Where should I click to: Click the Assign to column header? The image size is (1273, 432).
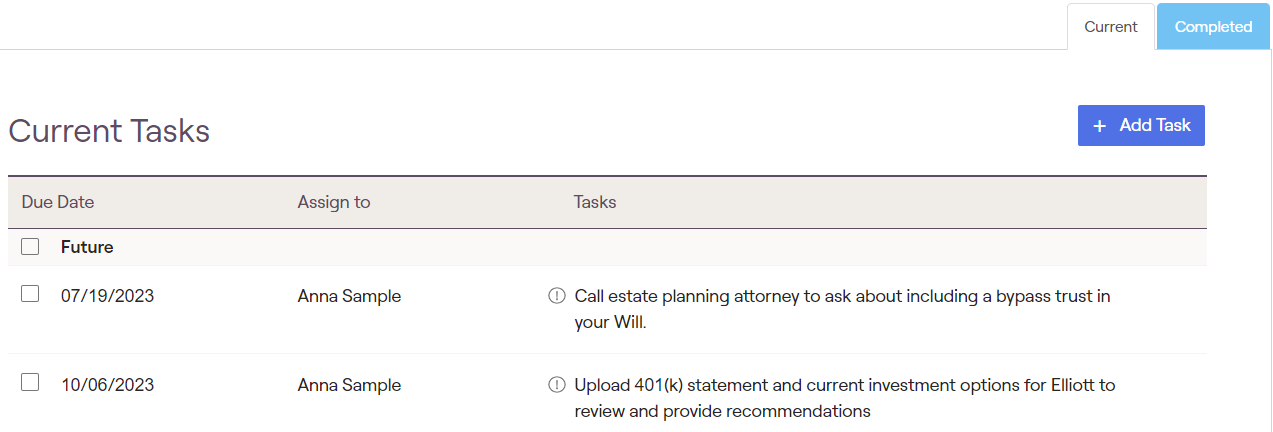pos(334,202)
